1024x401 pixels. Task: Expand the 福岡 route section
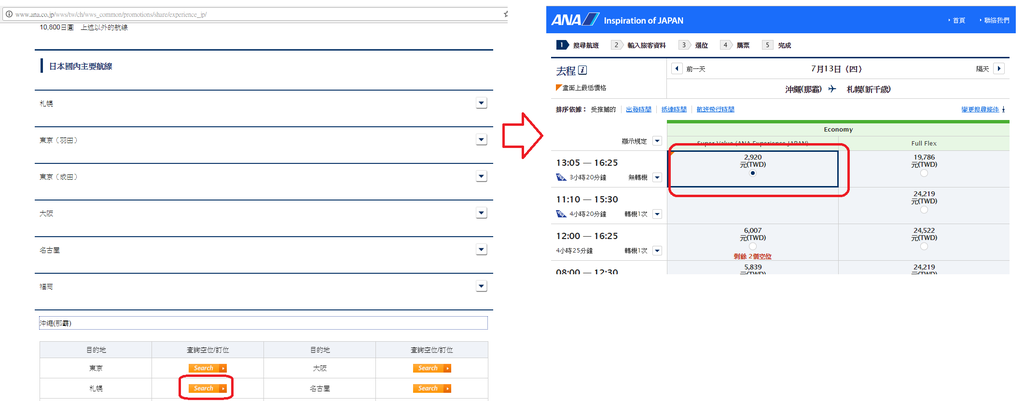click(481, 286)
